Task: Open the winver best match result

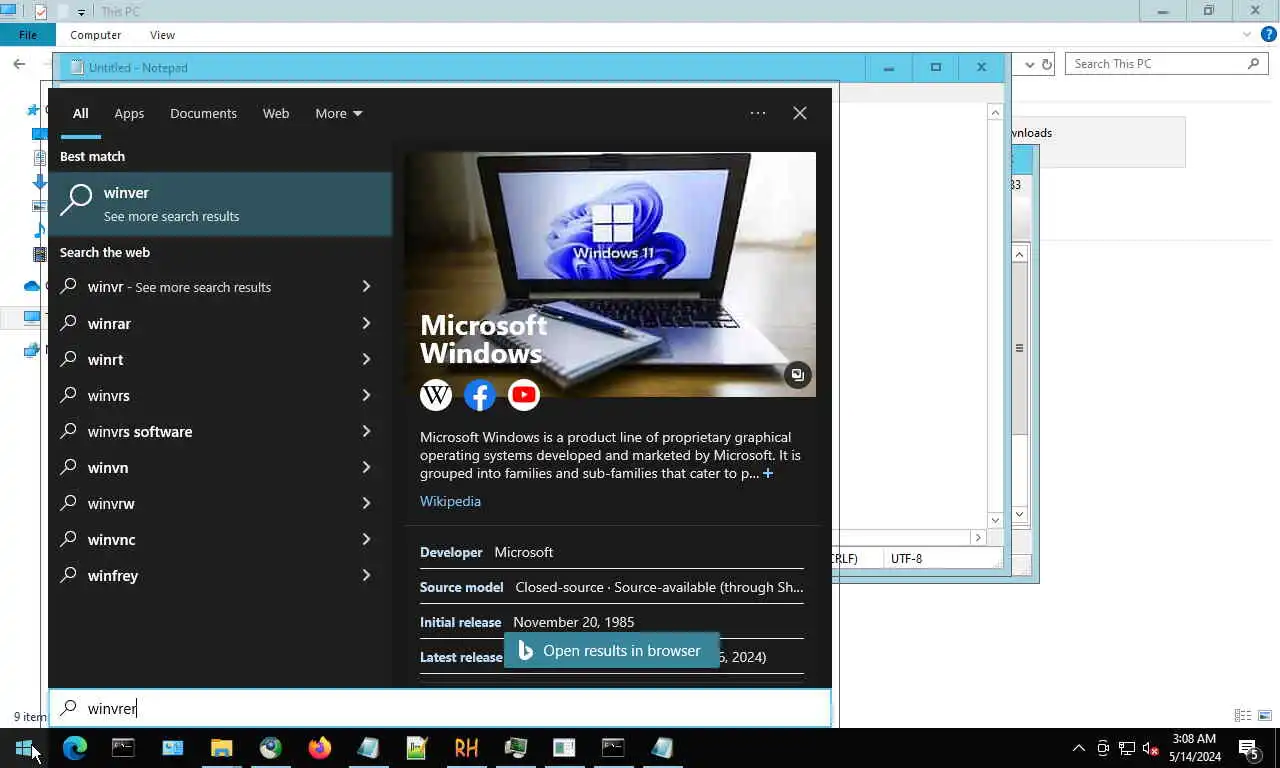Action: 220,204
